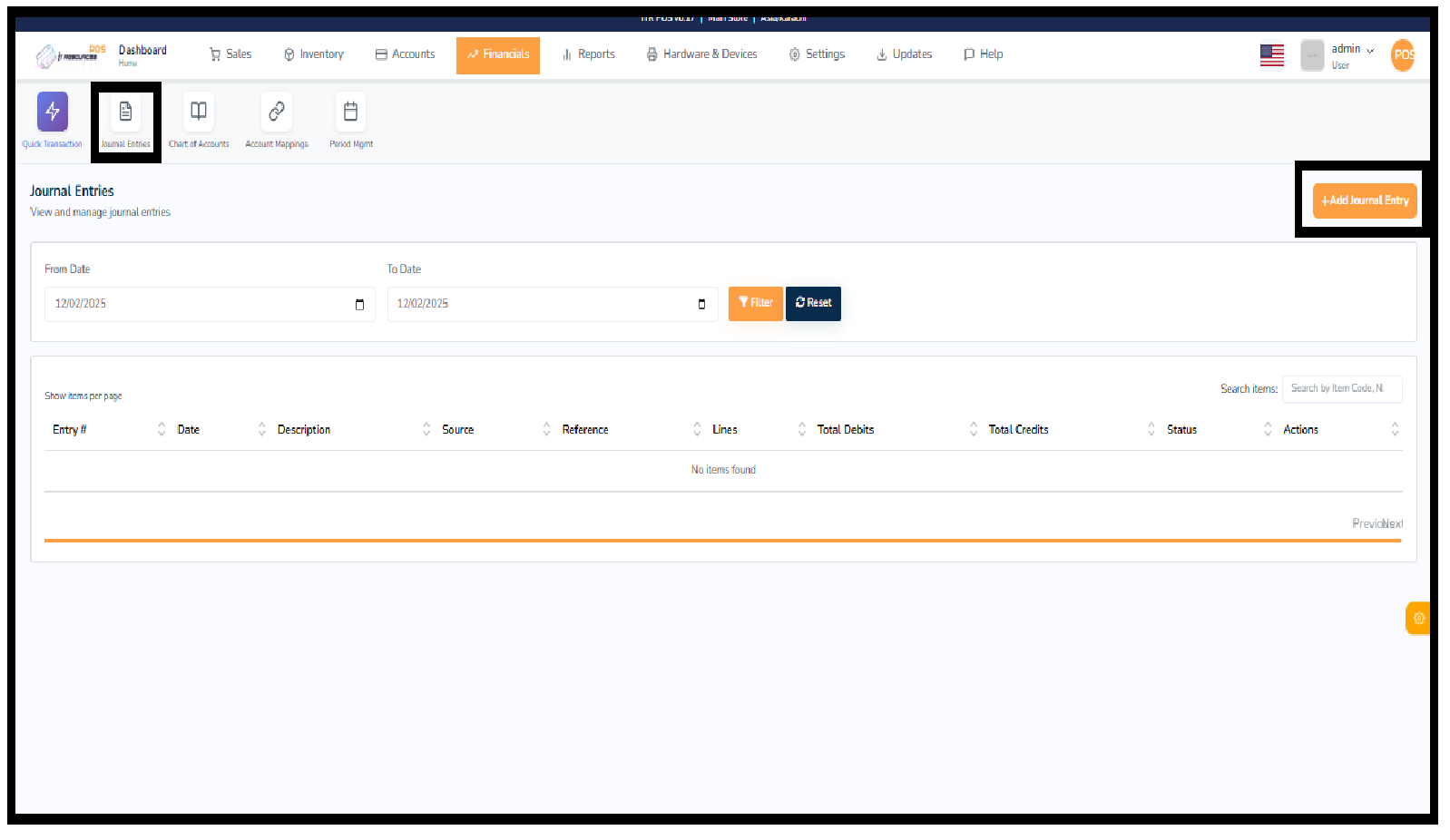Click the US flag language icon

pyautogui.click(x=1272, y=55)
